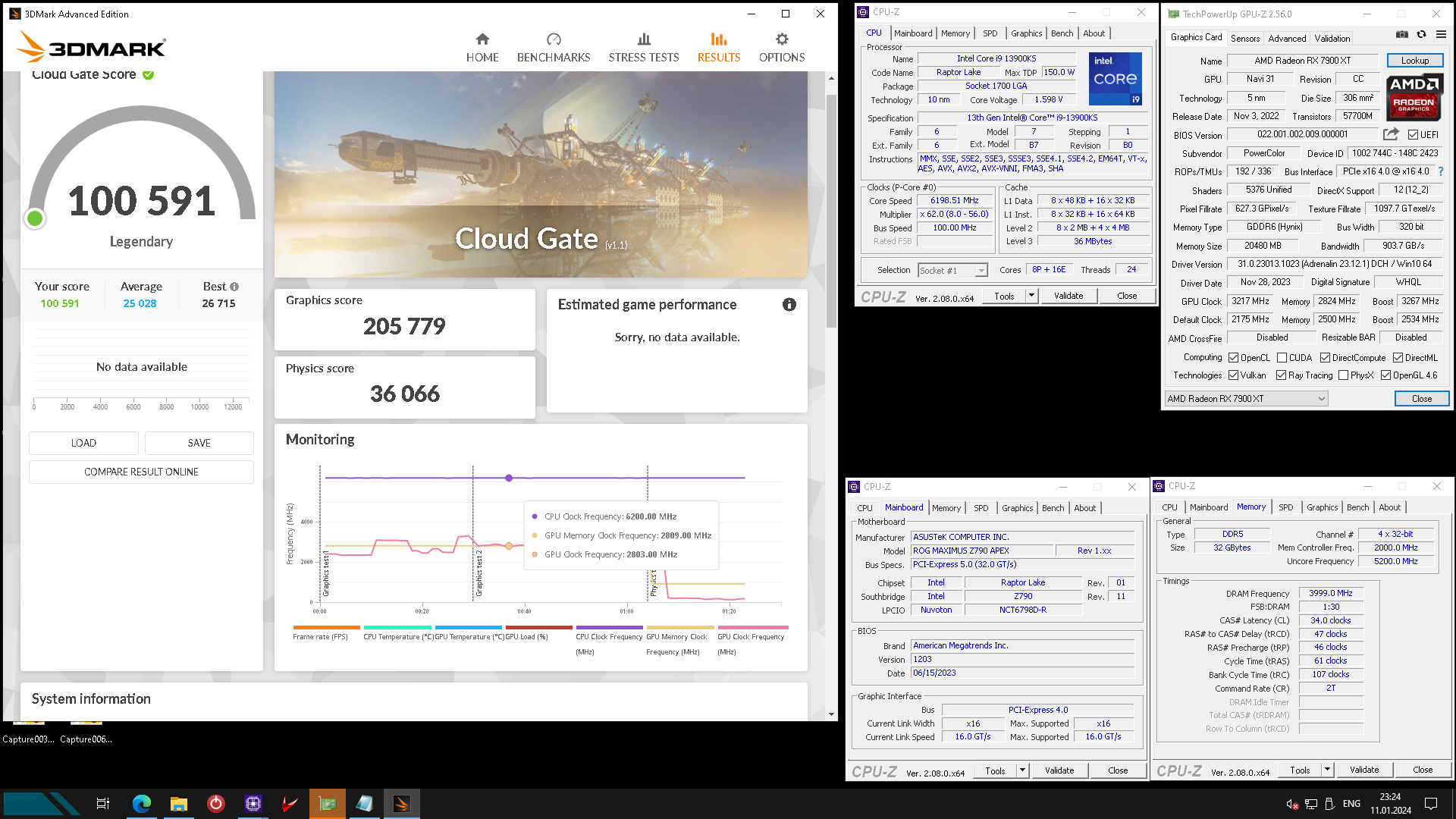Image resolution: width=1456 pixels, height=819 pixels.
Task: Open Bench tab in top CPU-Z window
Action: 1062,33
